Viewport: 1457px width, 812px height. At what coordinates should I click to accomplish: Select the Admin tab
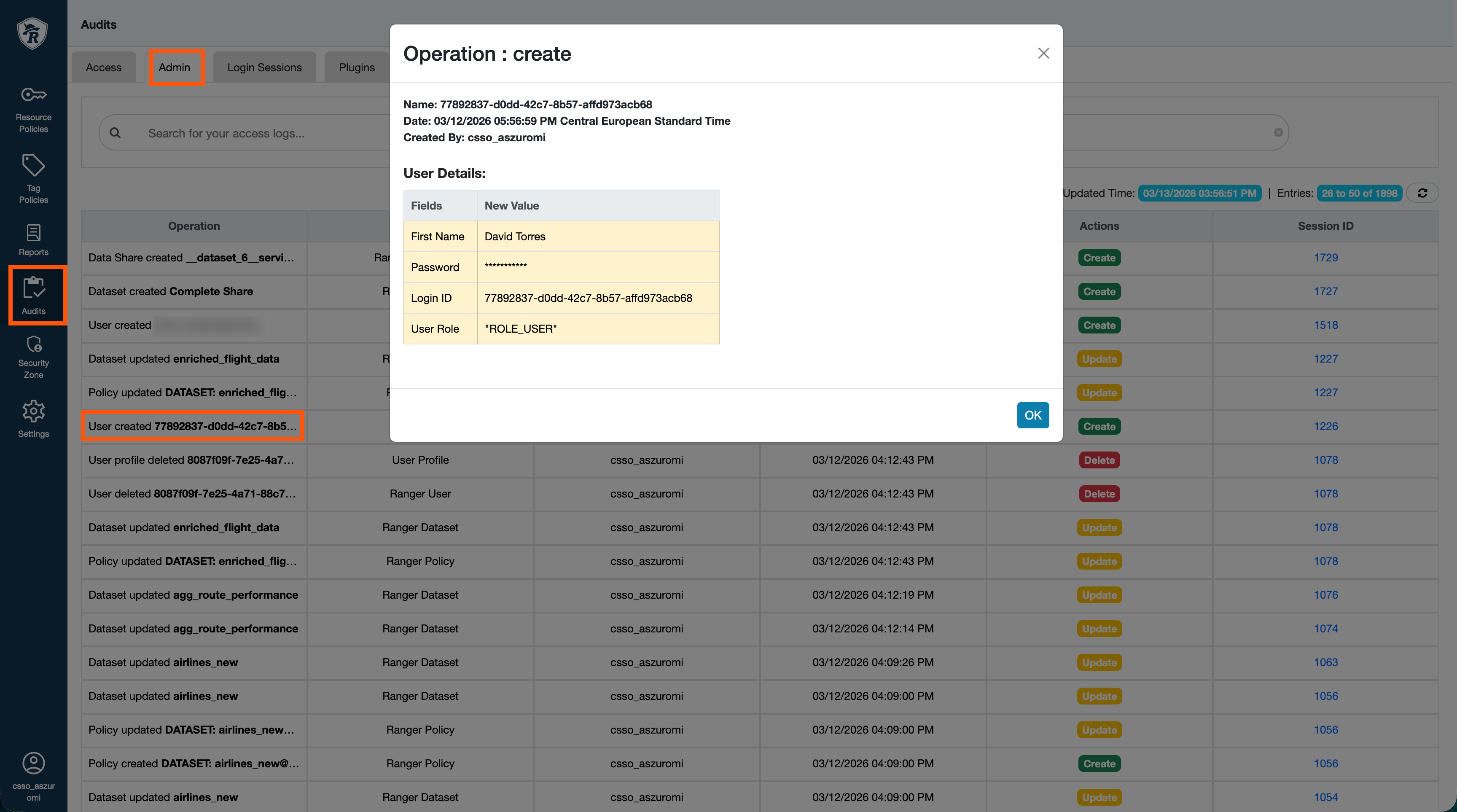[174, 67]
